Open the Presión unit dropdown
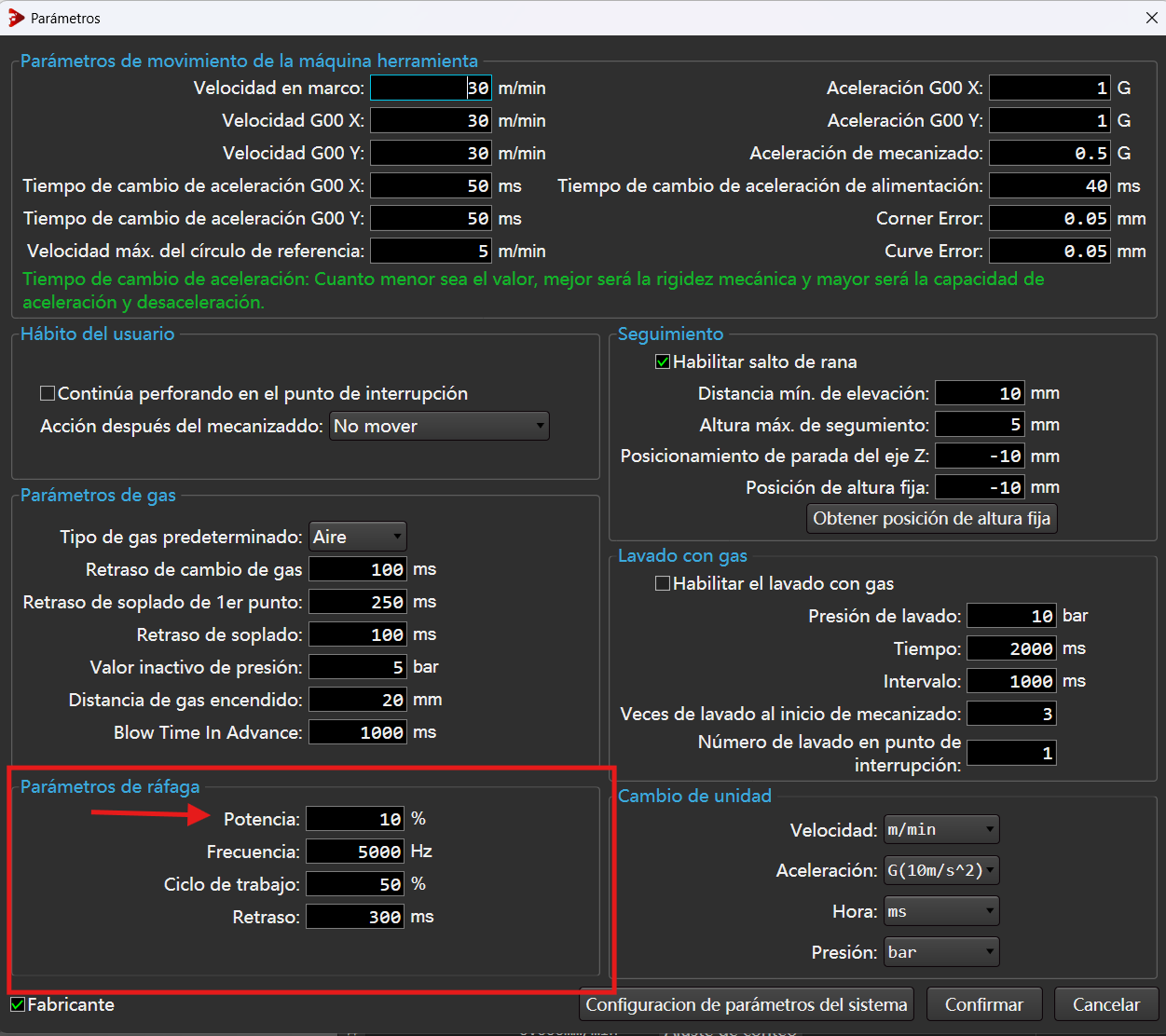The width and height of the screenshot is (1166, 1036). 941,952
